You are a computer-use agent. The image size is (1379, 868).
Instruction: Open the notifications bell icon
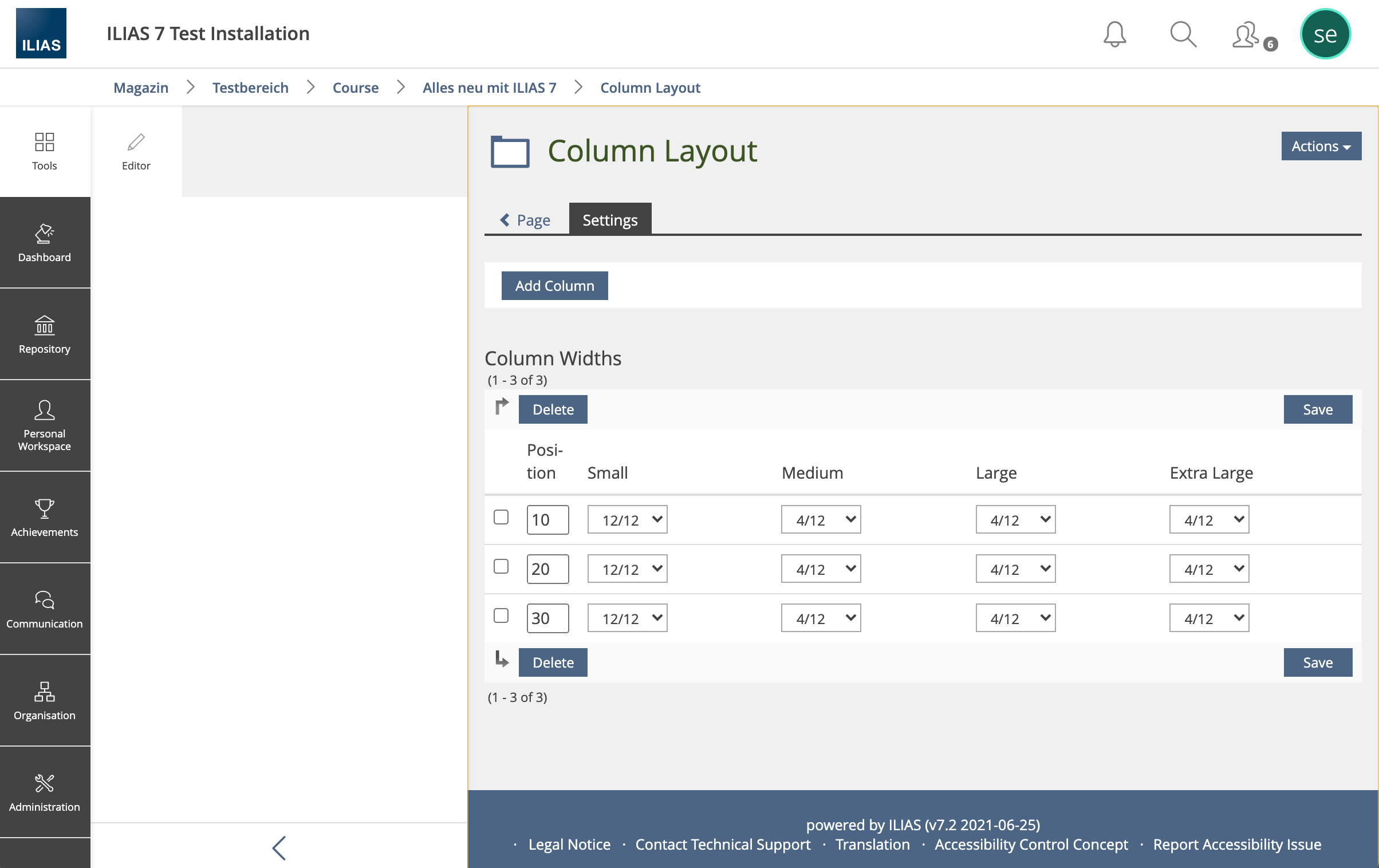click(x=1114, y=34)
